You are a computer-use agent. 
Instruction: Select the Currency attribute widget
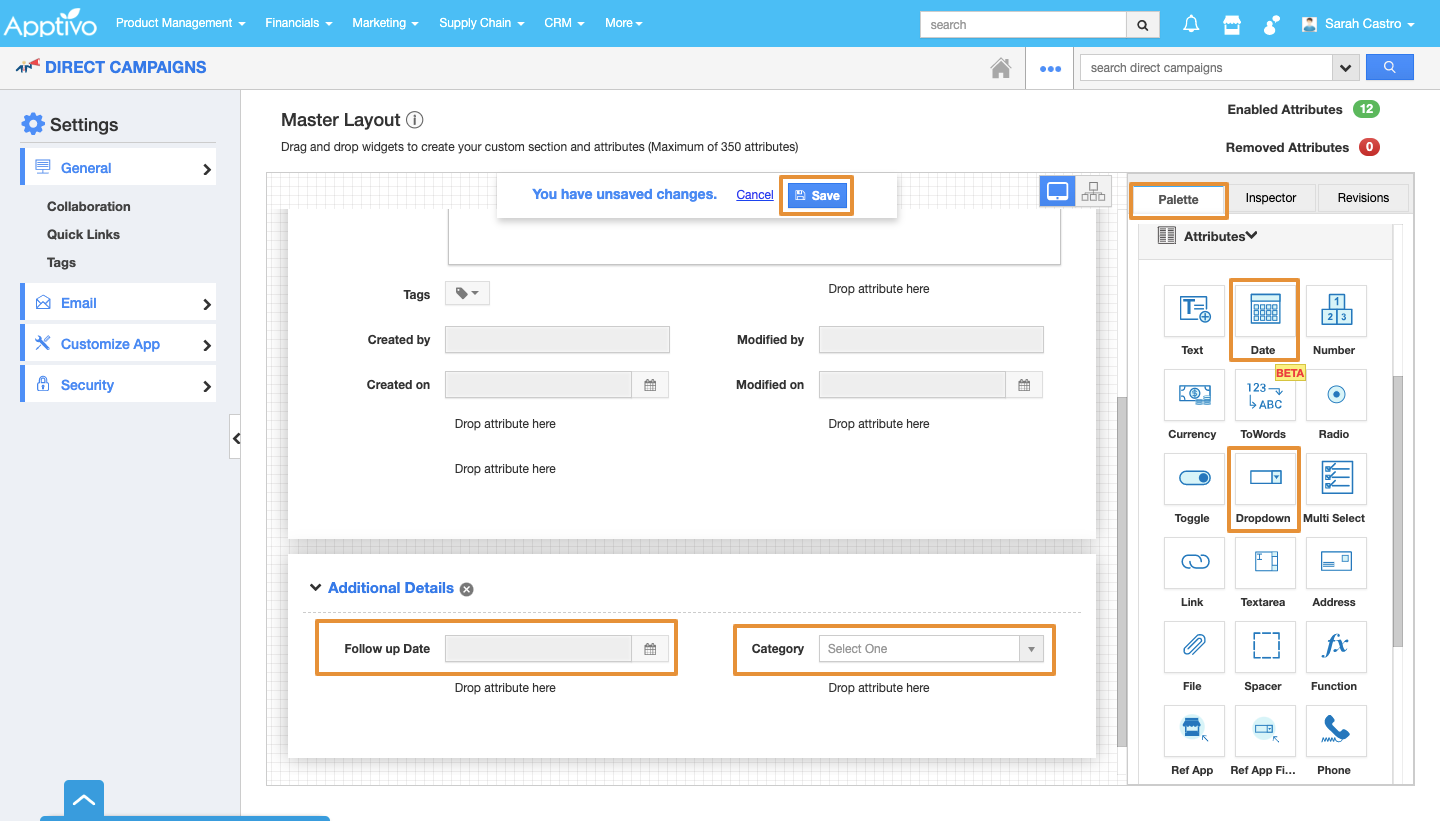pos(1193,395)
